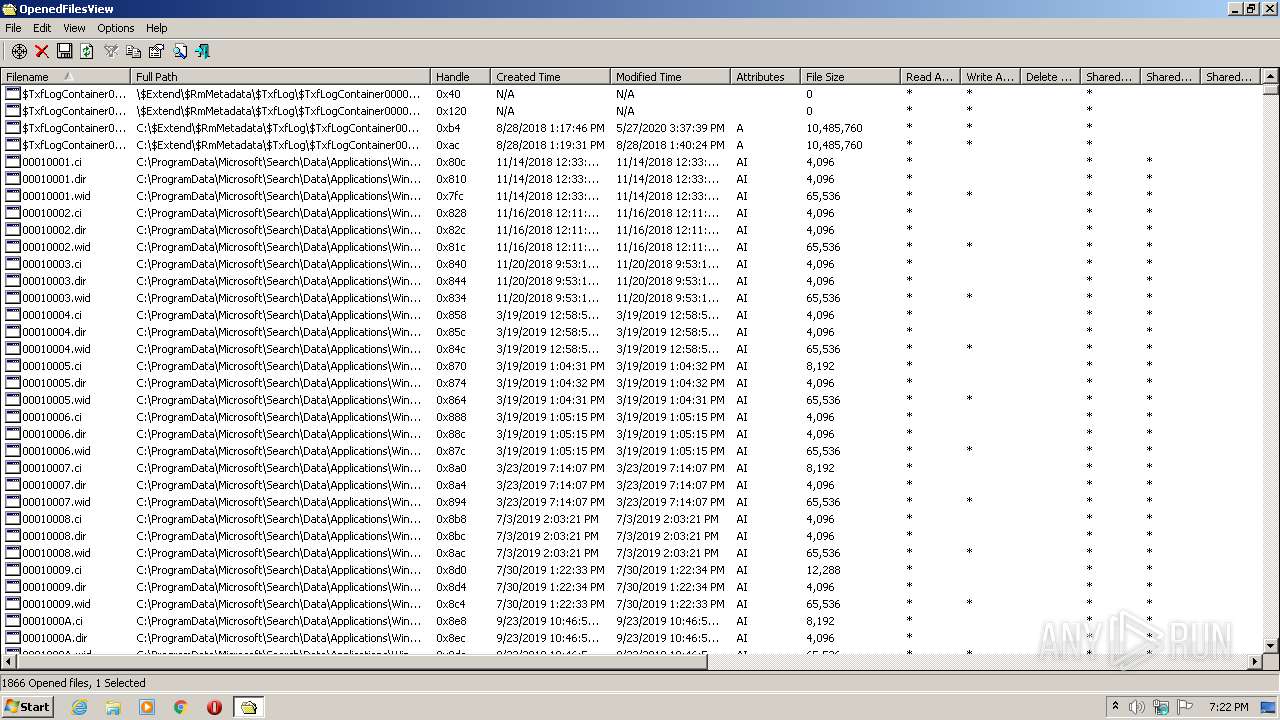Select the 00010009.wid file row
Viewport: 1280px width, 720px height.
(x=631, y=604)
